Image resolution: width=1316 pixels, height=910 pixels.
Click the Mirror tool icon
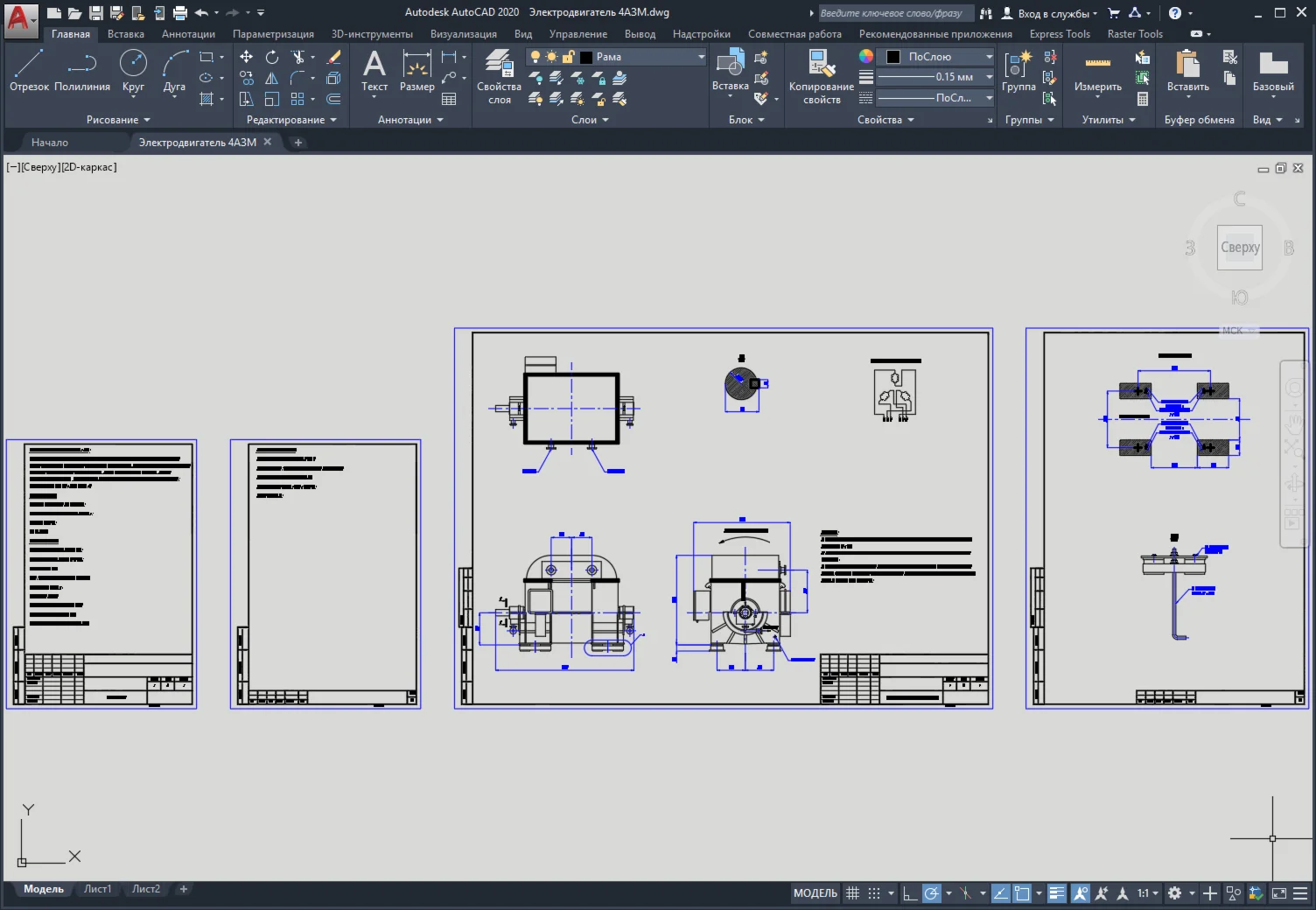coord(272,78)
